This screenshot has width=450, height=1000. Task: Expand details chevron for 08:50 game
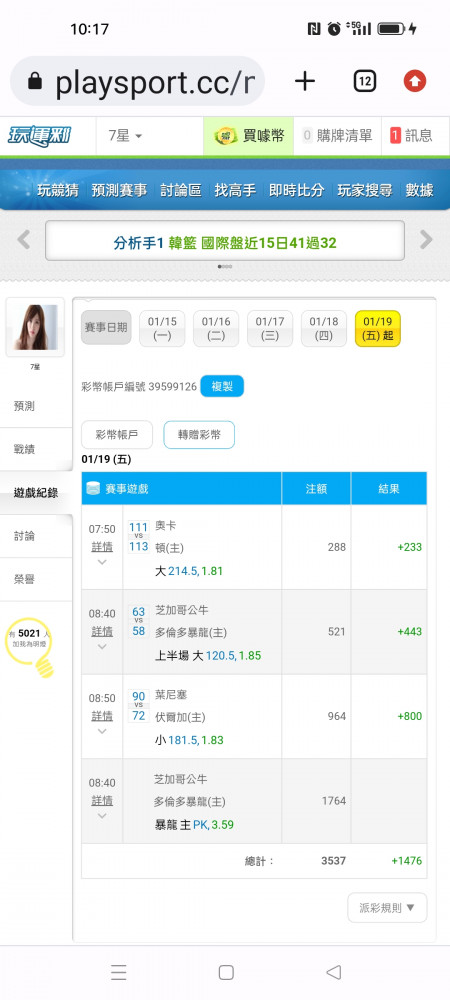[x=102, y=731]
